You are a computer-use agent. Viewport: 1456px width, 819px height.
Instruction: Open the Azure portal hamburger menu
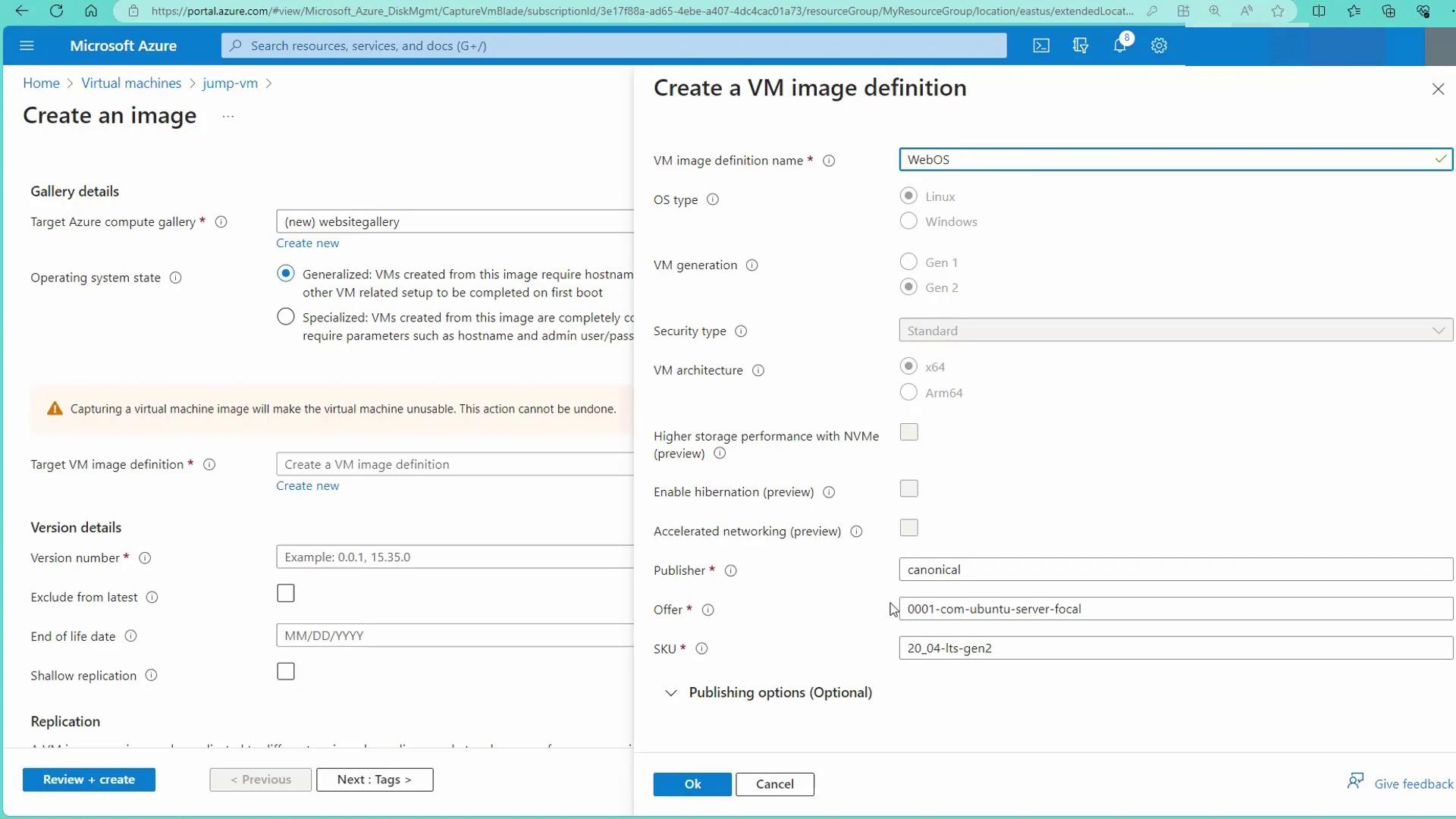27,45
